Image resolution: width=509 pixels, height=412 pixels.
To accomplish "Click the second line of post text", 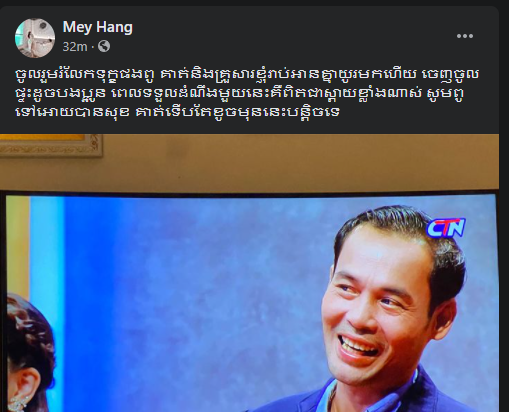I will click(239, 94).
